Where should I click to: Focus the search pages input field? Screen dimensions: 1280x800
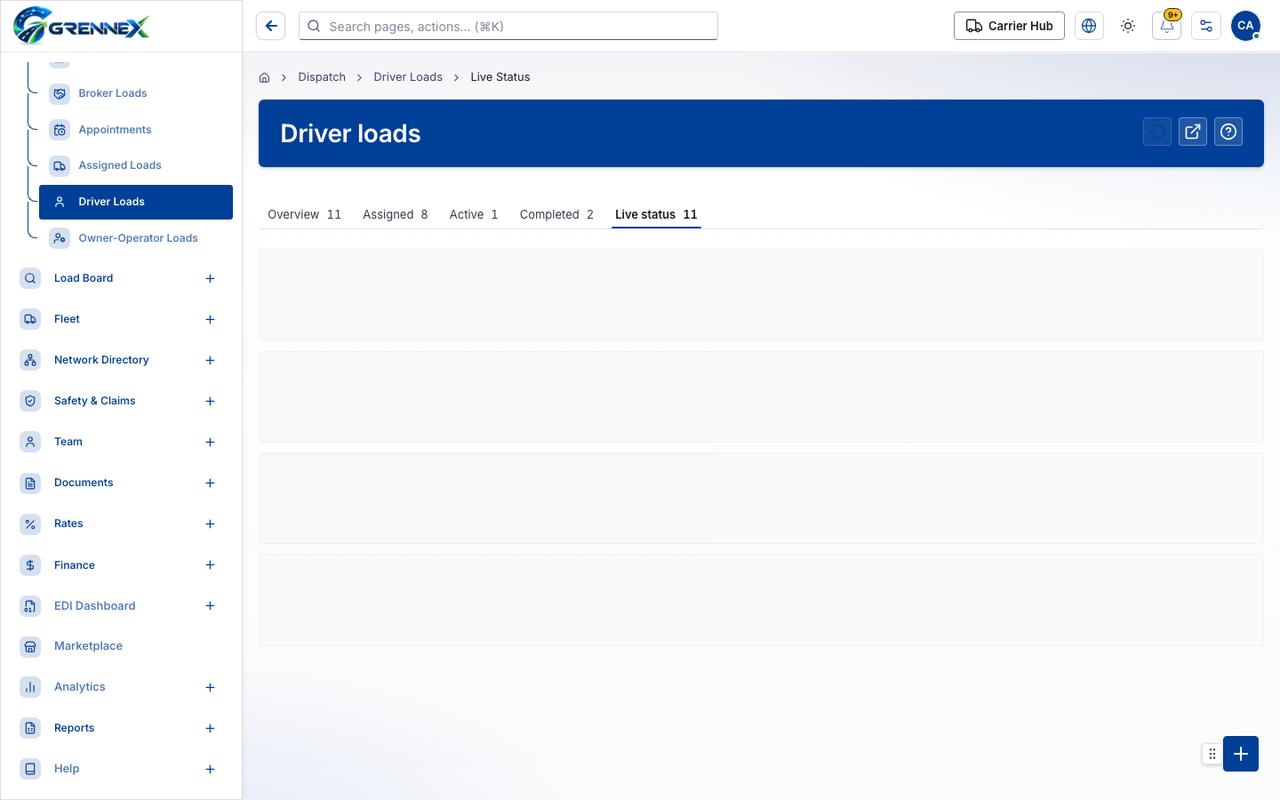508,26
